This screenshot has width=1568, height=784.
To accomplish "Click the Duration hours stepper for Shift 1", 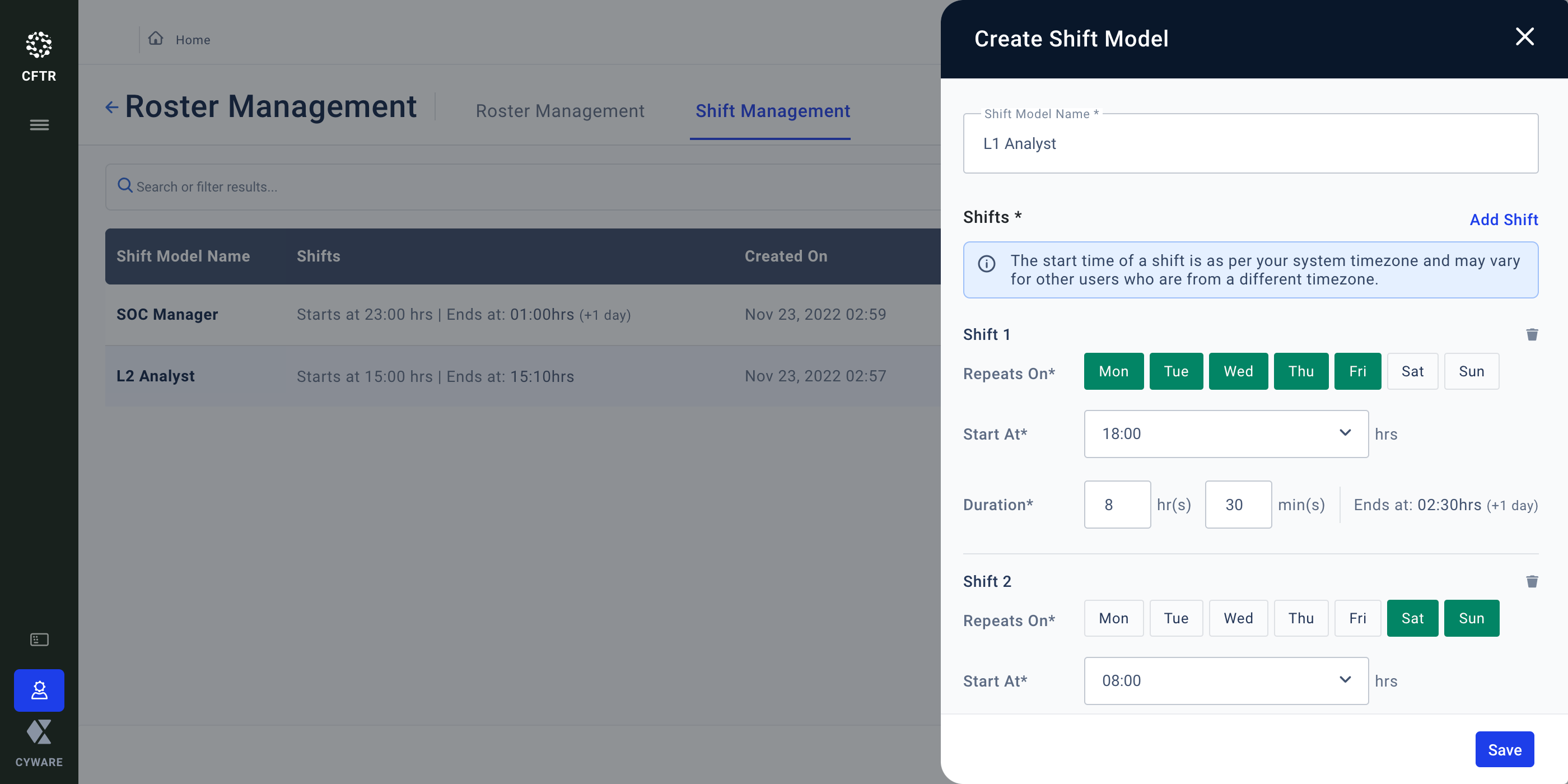I will pos(1116,504).
